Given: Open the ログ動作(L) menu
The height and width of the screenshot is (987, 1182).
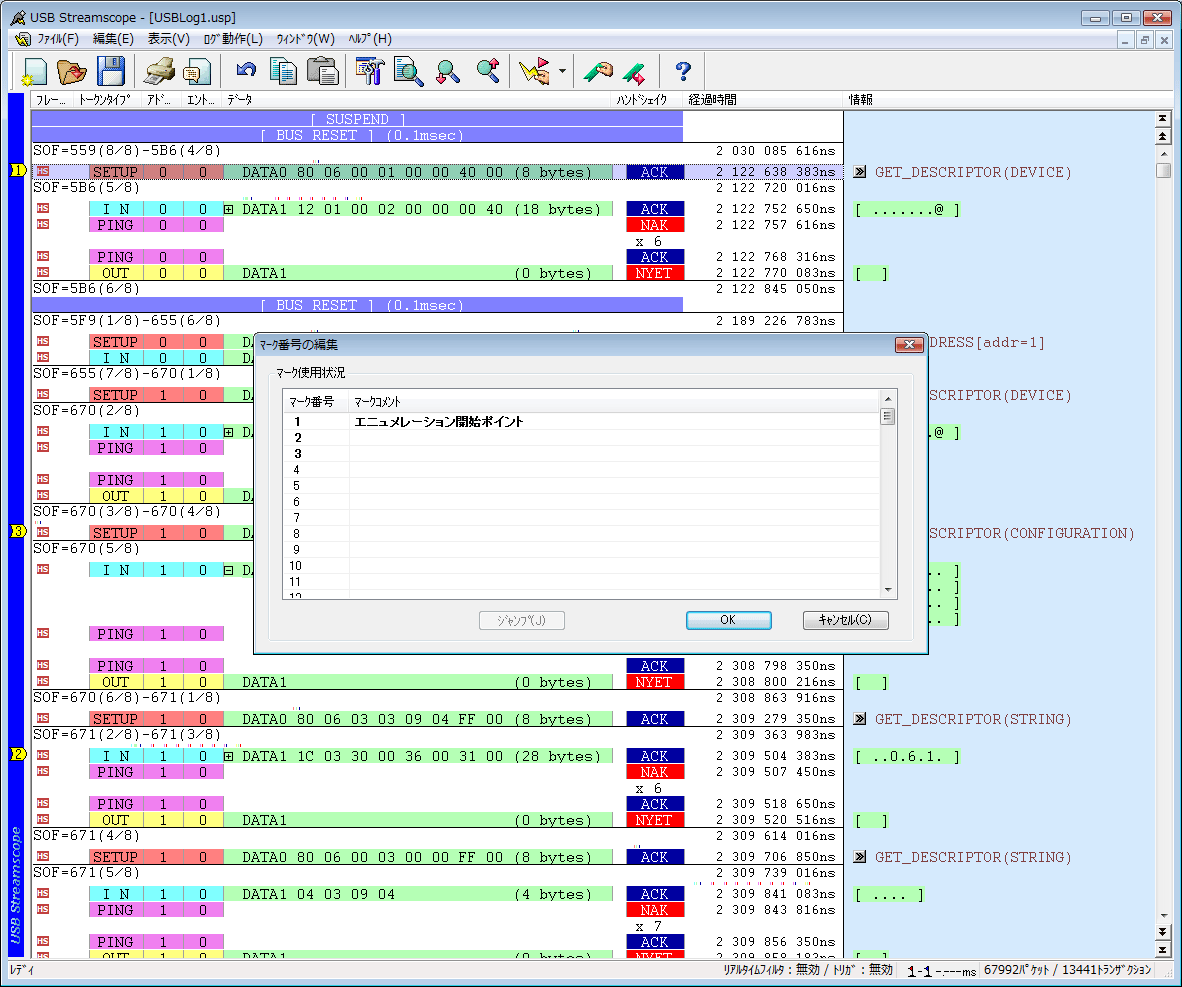Looking at the screenshot, I should pos(233,38).
